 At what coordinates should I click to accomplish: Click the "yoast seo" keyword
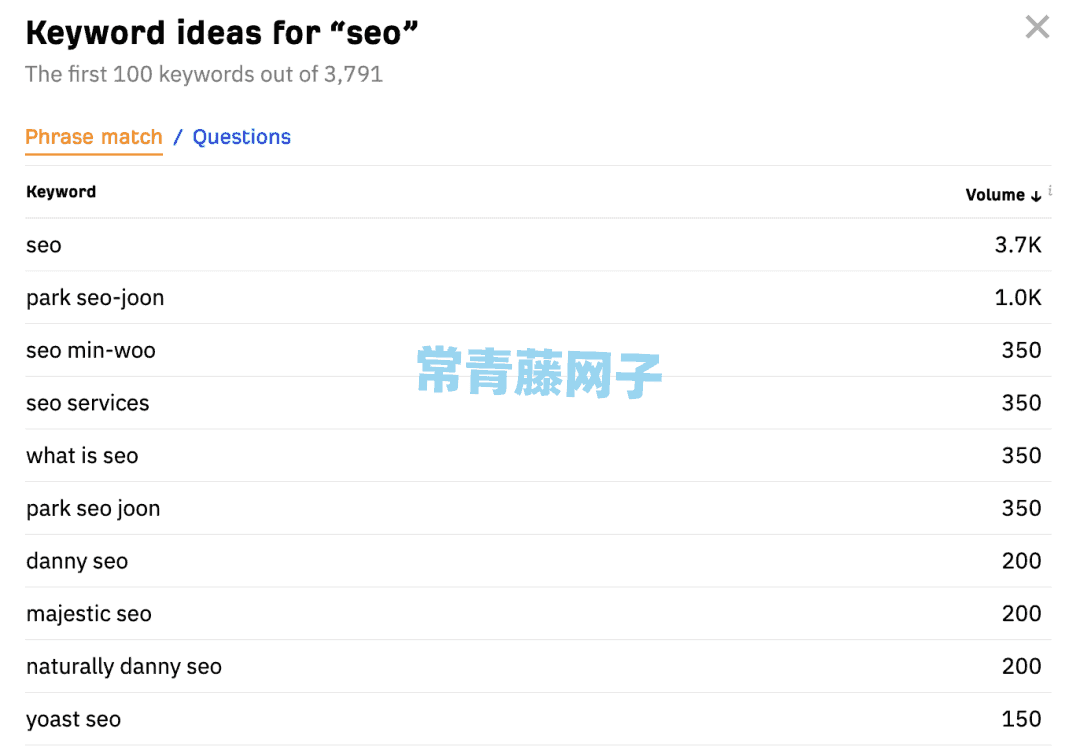(x=74, y=719)
